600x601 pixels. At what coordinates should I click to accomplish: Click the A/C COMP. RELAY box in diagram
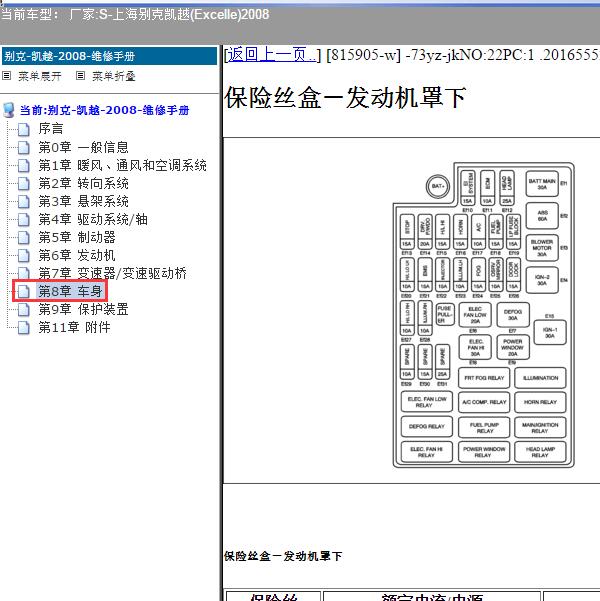coord(484,402)
